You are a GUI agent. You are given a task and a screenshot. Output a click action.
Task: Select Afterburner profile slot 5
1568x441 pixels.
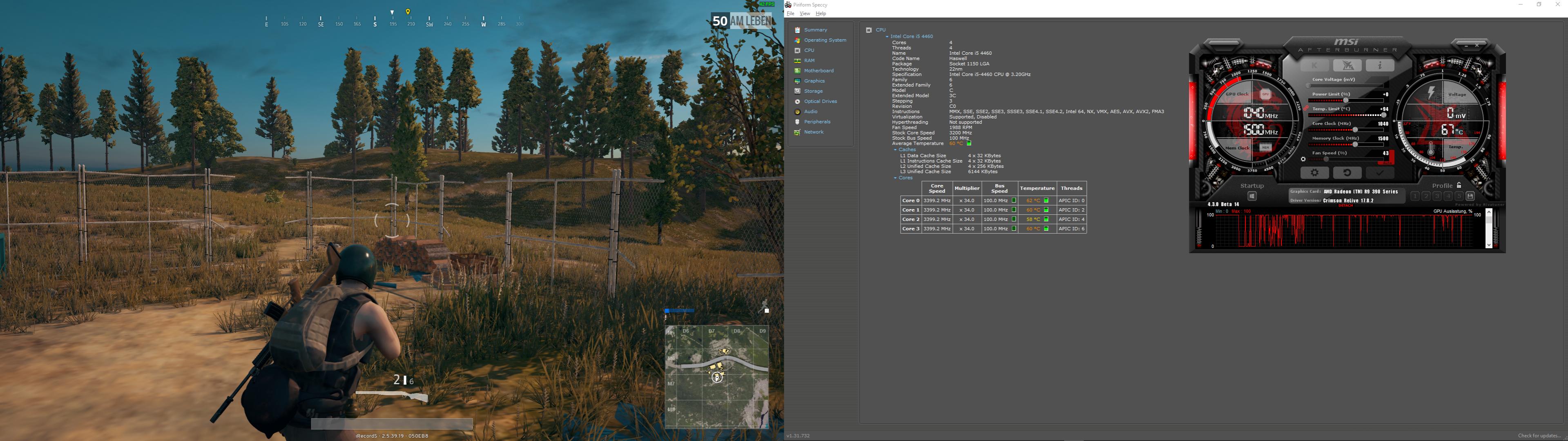click(1459, 196)
